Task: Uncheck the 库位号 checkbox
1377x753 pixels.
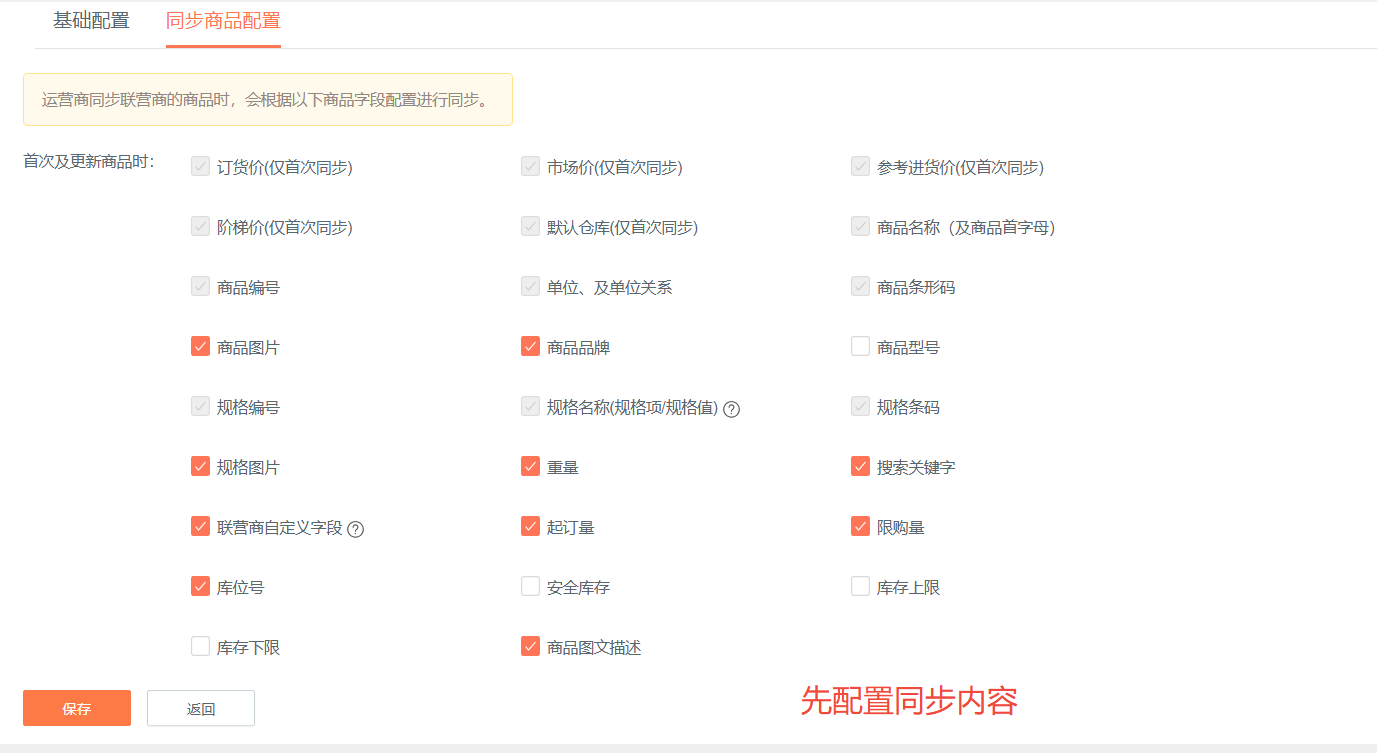Action: pos(200,586)
